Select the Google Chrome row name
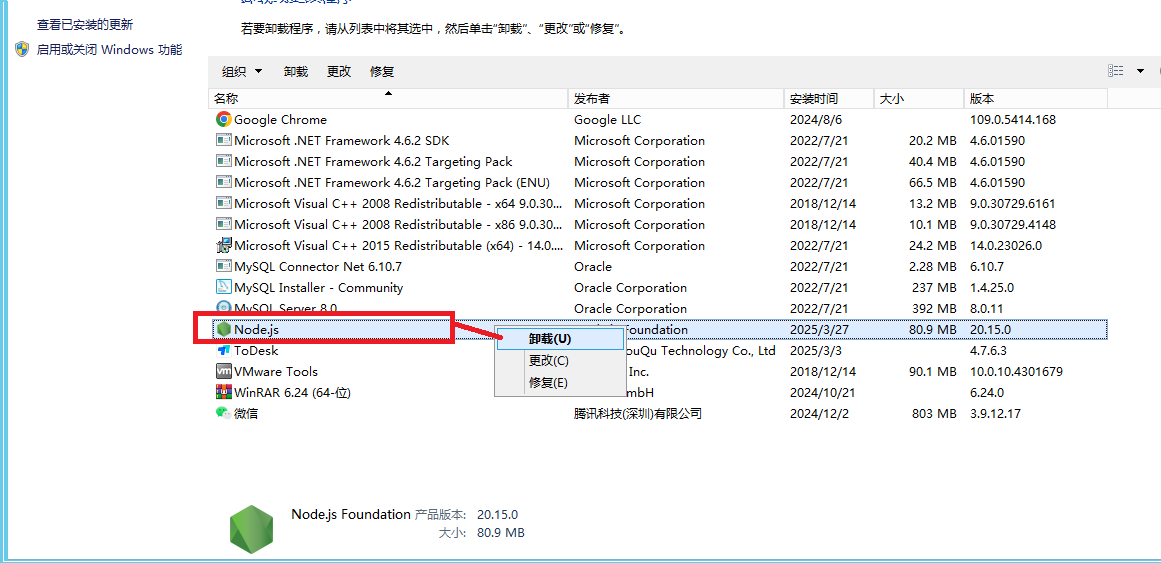 coord(281,119)
